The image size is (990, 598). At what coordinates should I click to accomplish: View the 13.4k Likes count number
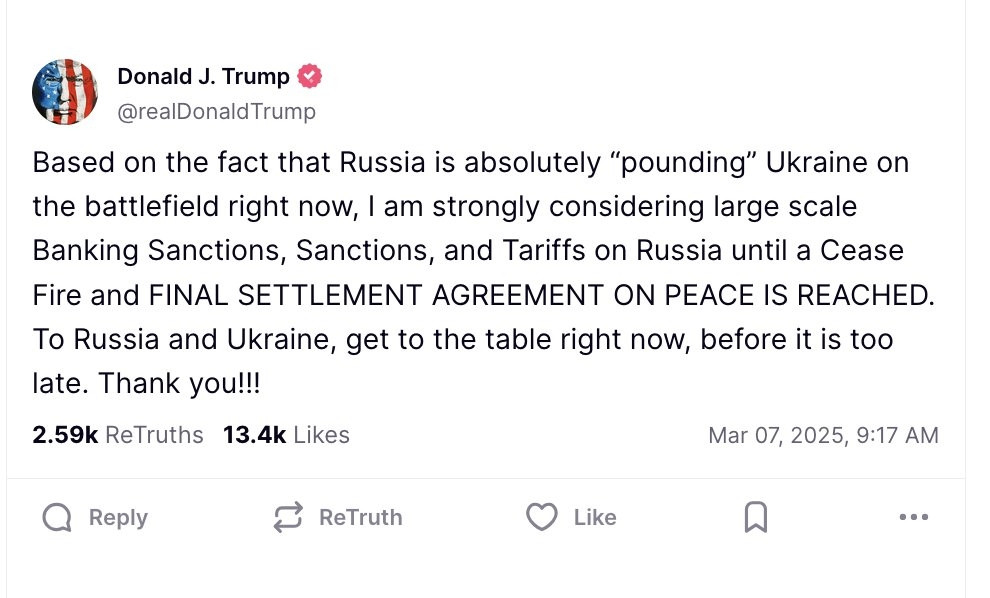[x=254, y=435]
